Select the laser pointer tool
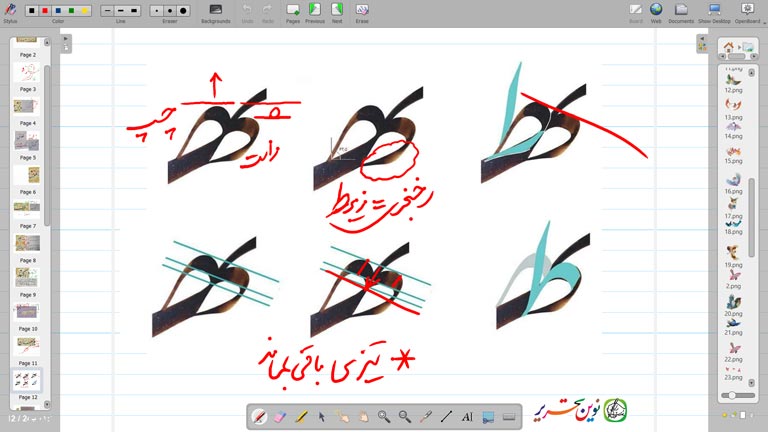 point(426,416)
